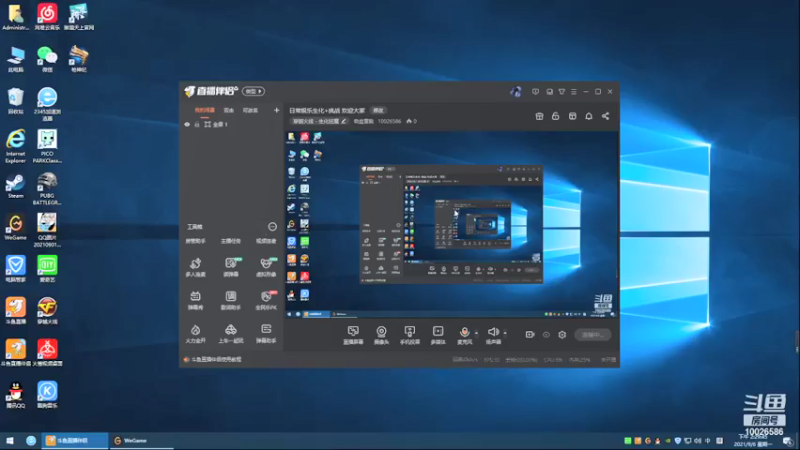The image size is (800, 450).
Task: Open Internet Explorer desktop shortcut
Action: [x=15, y=147]
